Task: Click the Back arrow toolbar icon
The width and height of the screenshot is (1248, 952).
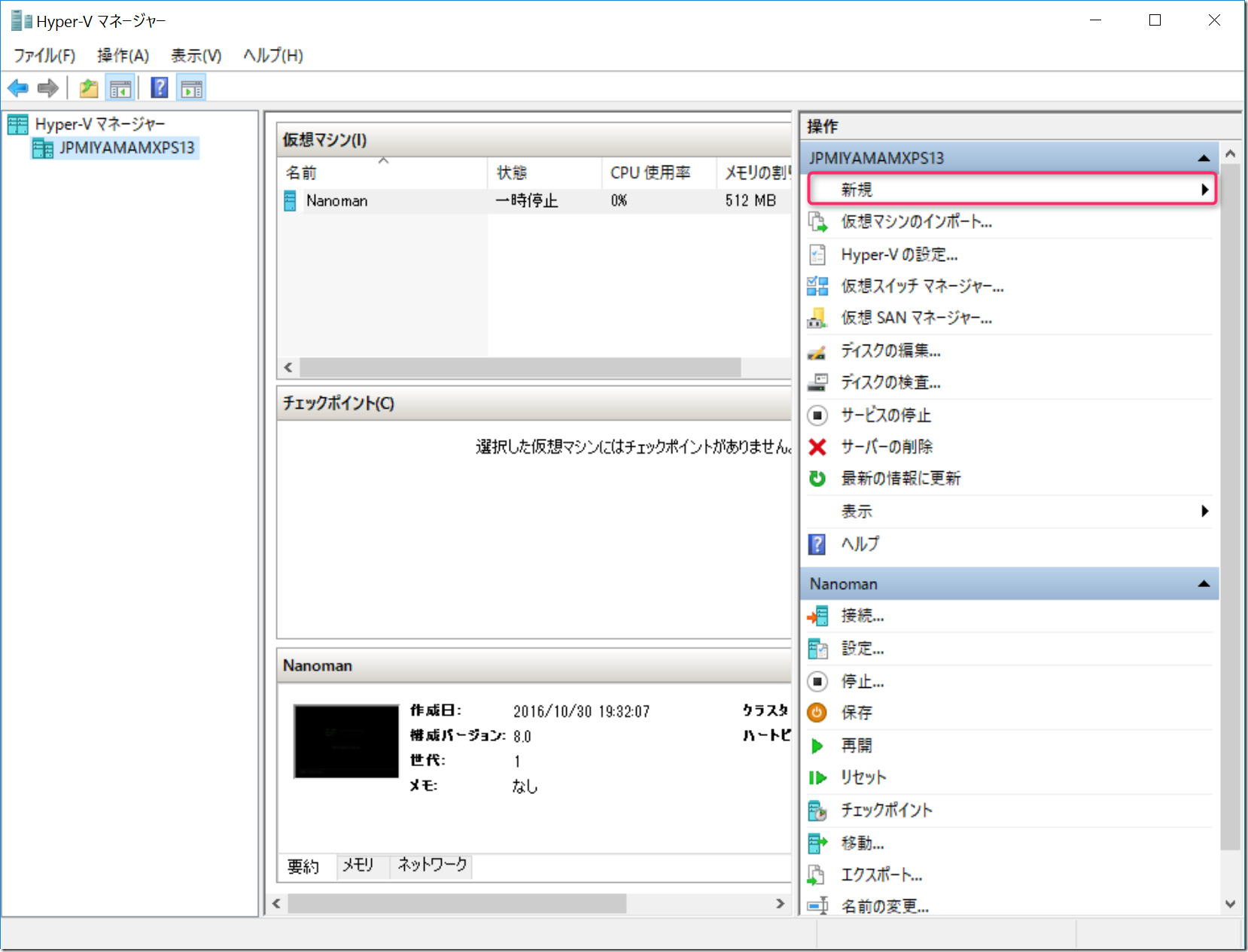Action: click(18, 88)
